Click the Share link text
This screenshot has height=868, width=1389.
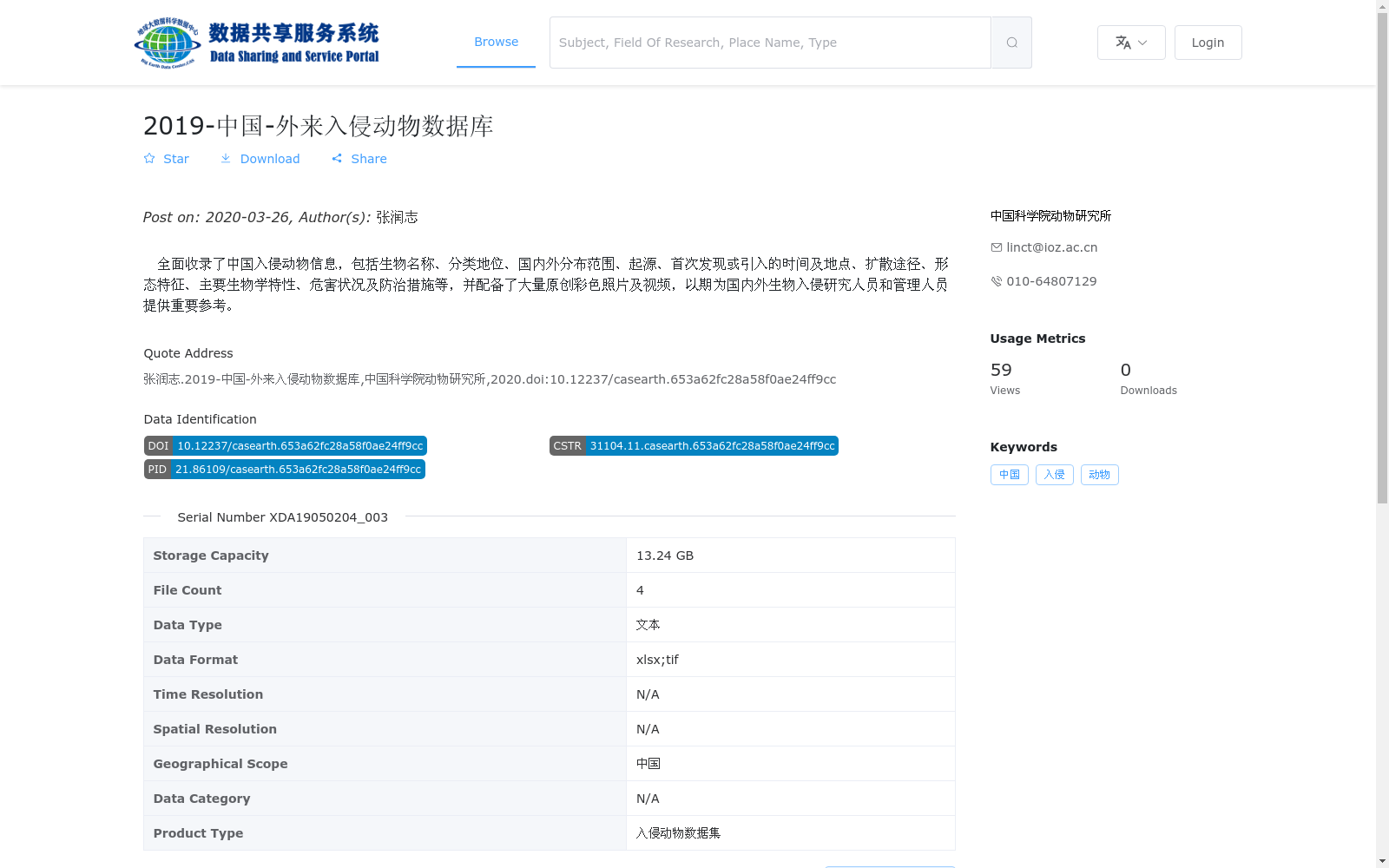pyautogui.click(x=369, y=159)
